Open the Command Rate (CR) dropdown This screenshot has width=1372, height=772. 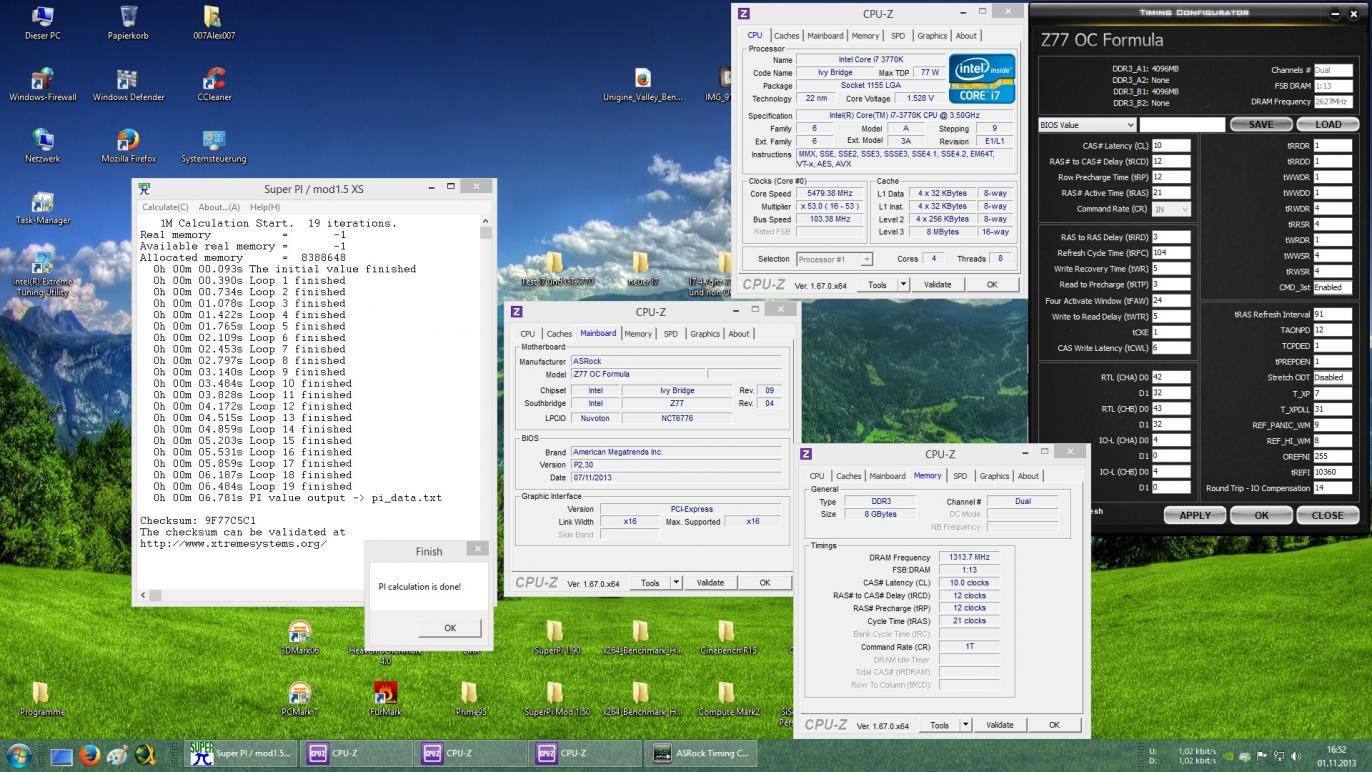tap(1172, 209)
